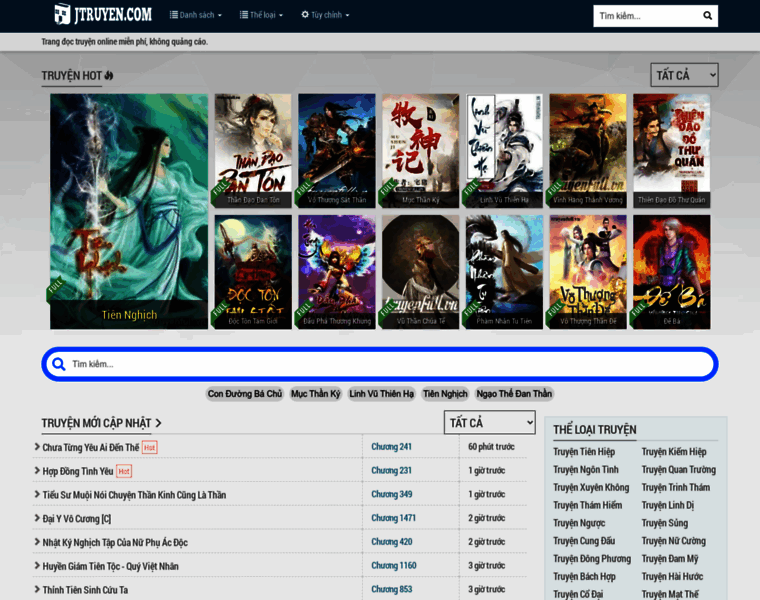Open the Tất Cả filter for Truyện Mới Cập Nhật
Viewport: 760px width, 600px height.
point(490,423)
